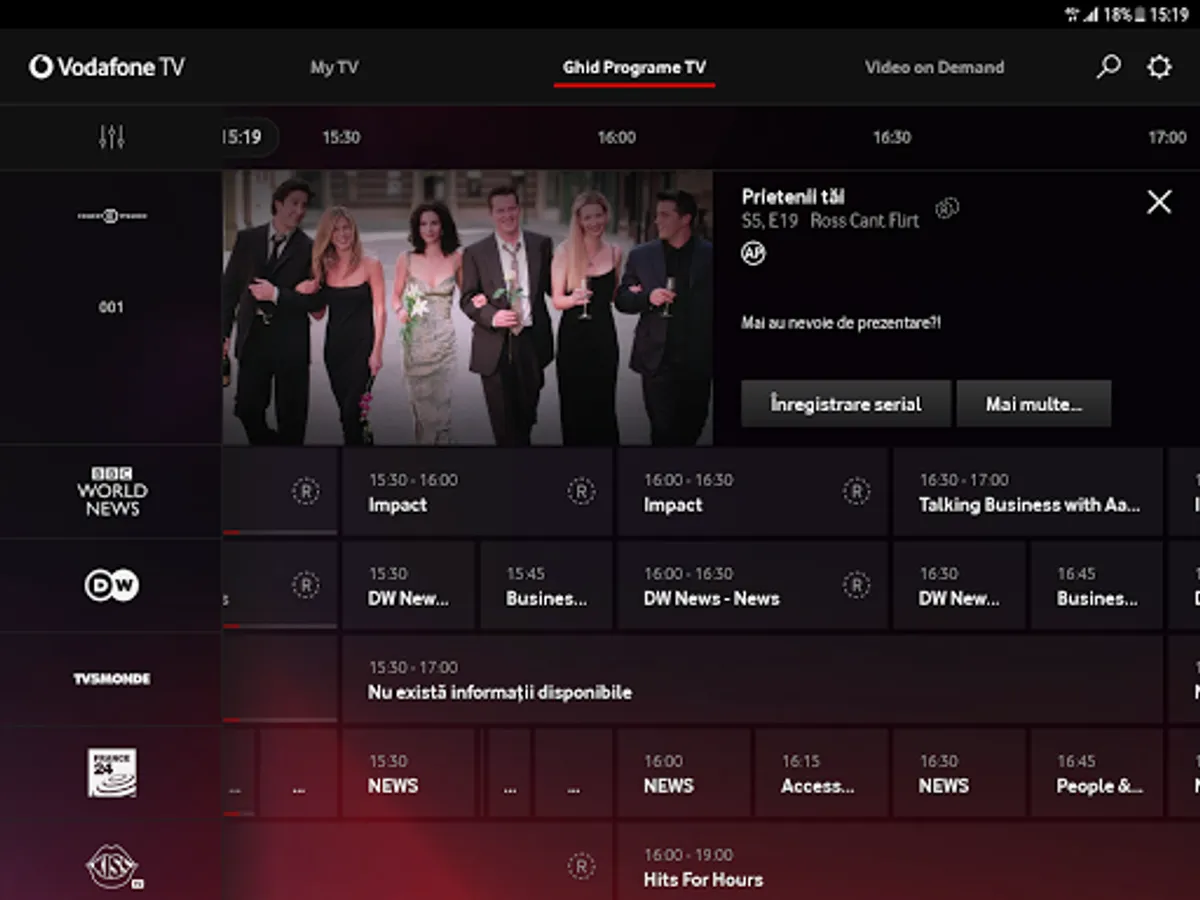Open Talking Business 16:30 - 17:00 program

(1028, 491)
